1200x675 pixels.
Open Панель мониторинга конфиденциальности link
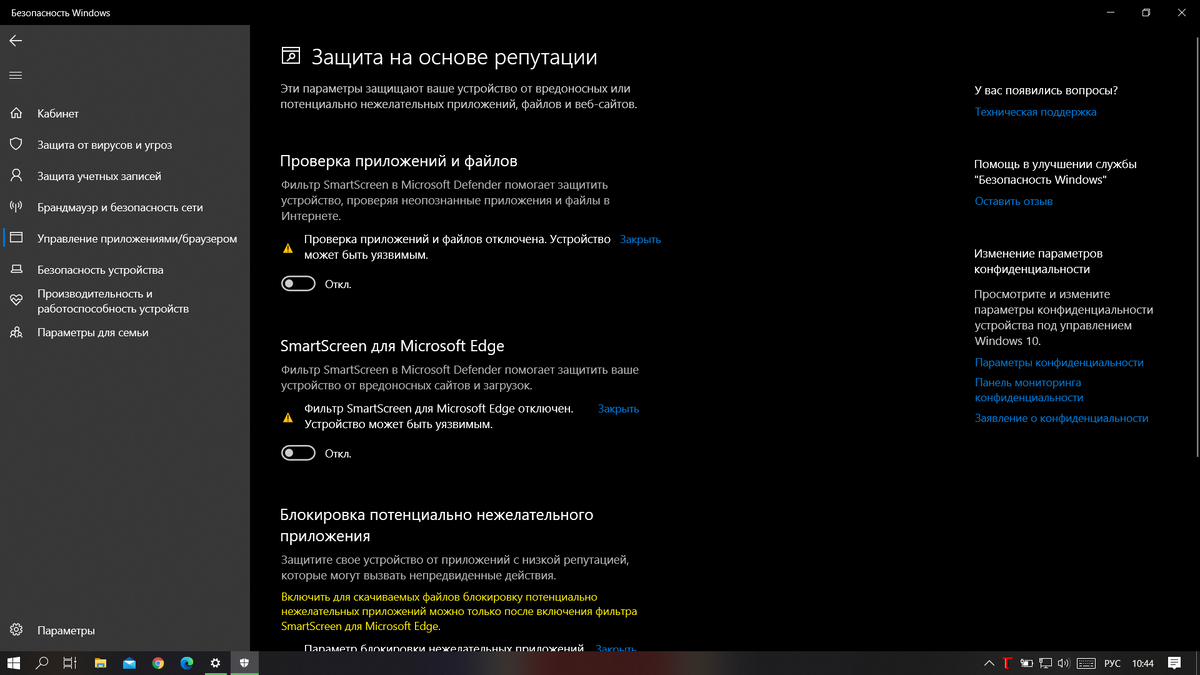[x=1028, y=390]
